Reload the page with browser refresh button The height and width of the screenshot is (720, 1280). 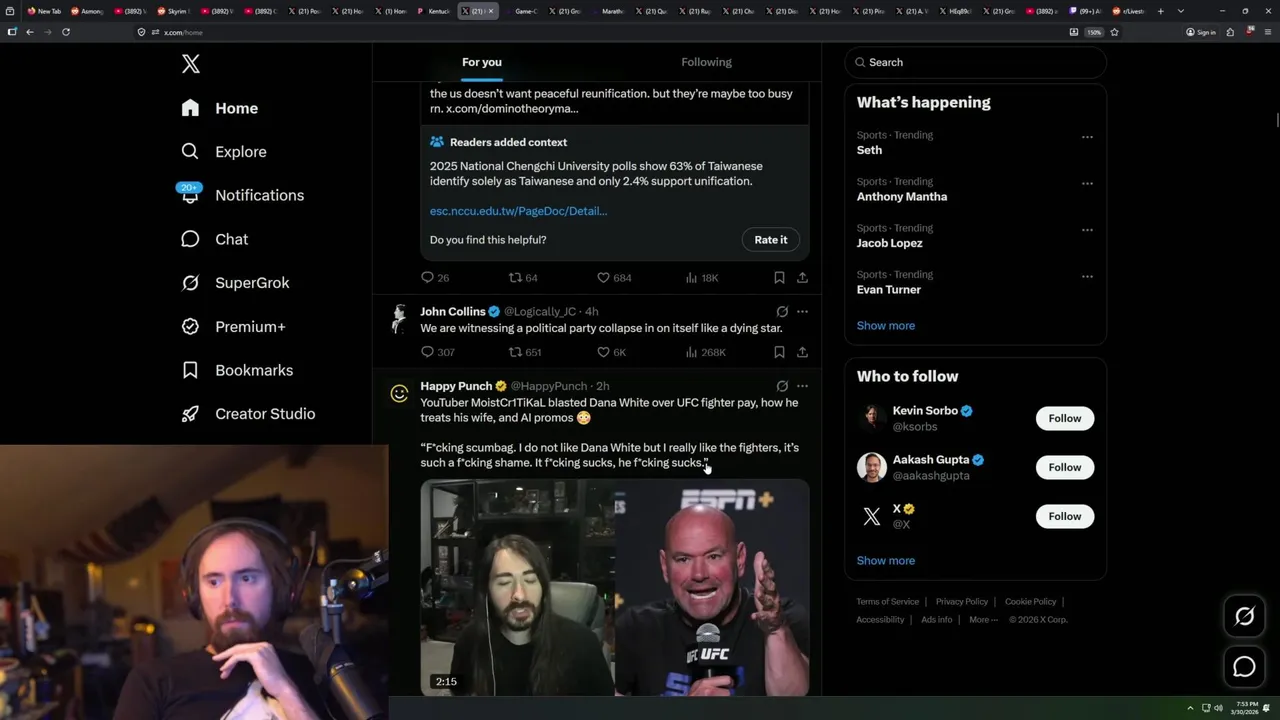pos(66,32)
